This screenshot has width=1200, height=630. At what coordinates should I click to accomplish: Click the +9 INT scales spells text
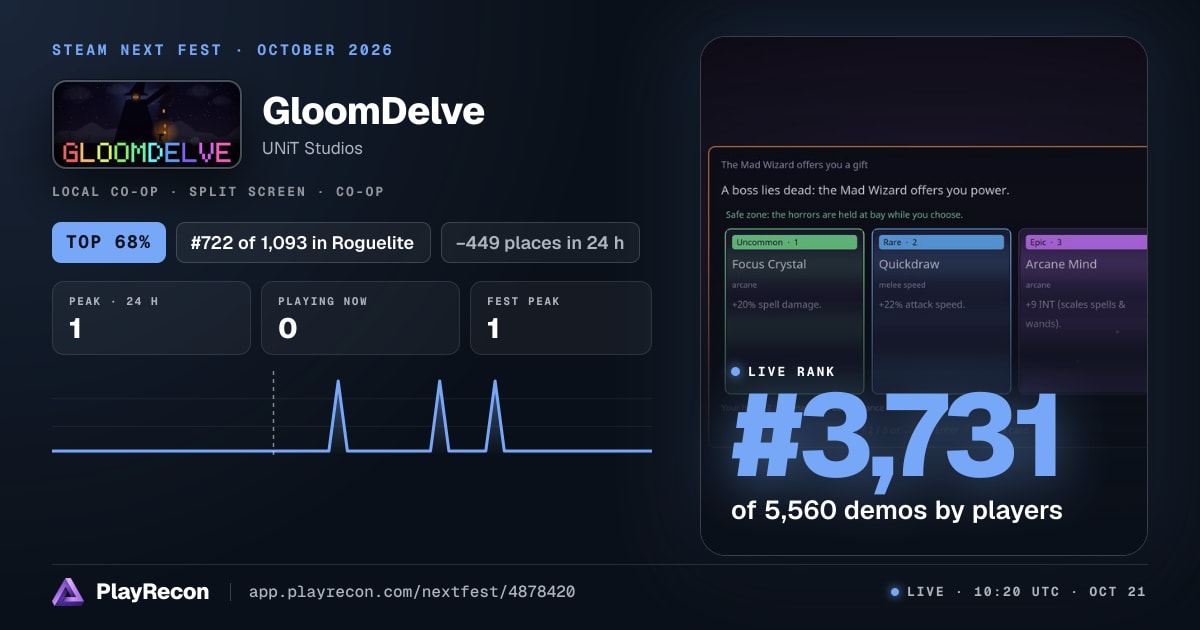pos(1075,314)
